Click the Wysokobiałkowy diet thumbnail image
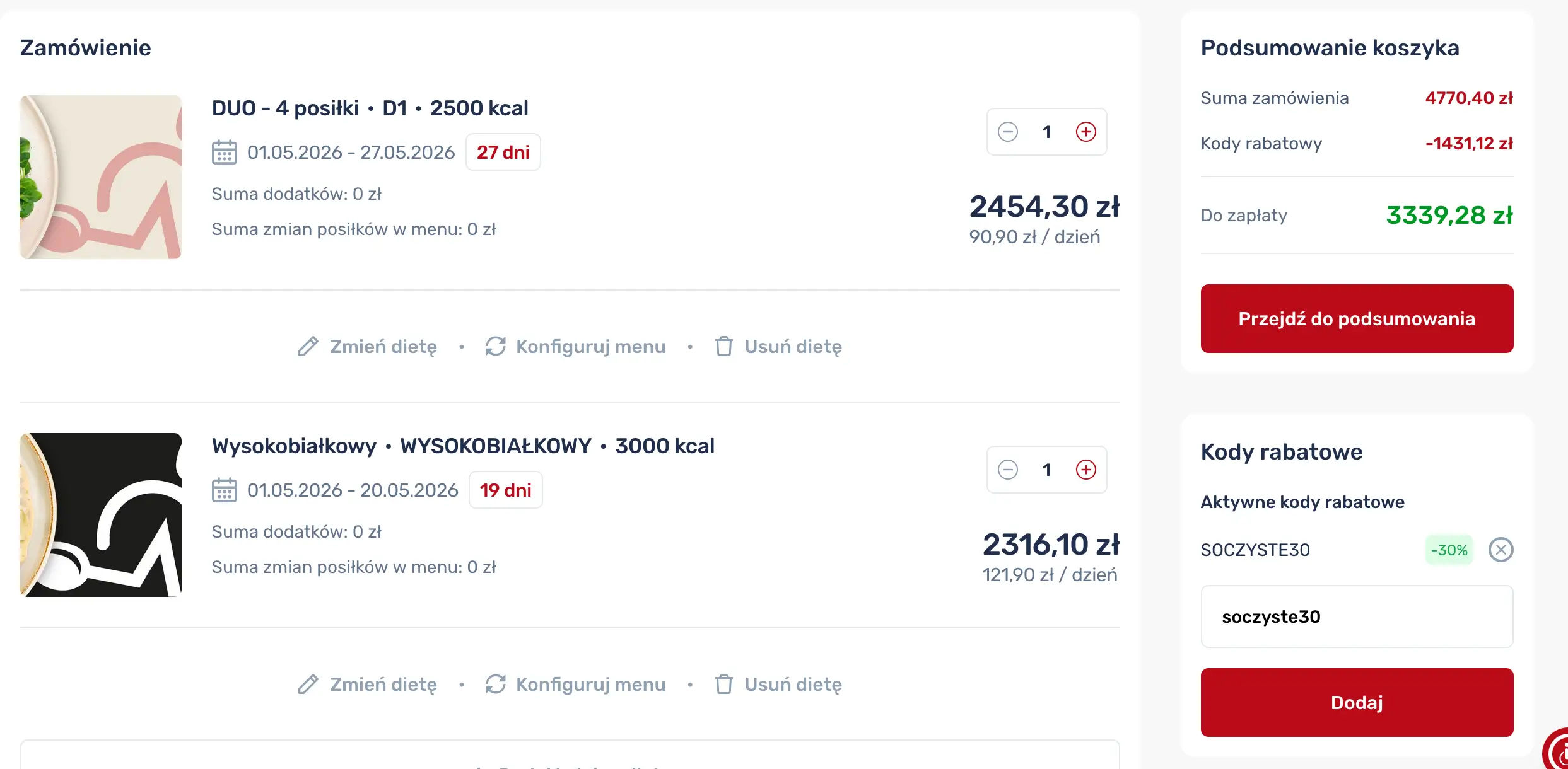Screen dimensions: 1568x769 point(100,515)
